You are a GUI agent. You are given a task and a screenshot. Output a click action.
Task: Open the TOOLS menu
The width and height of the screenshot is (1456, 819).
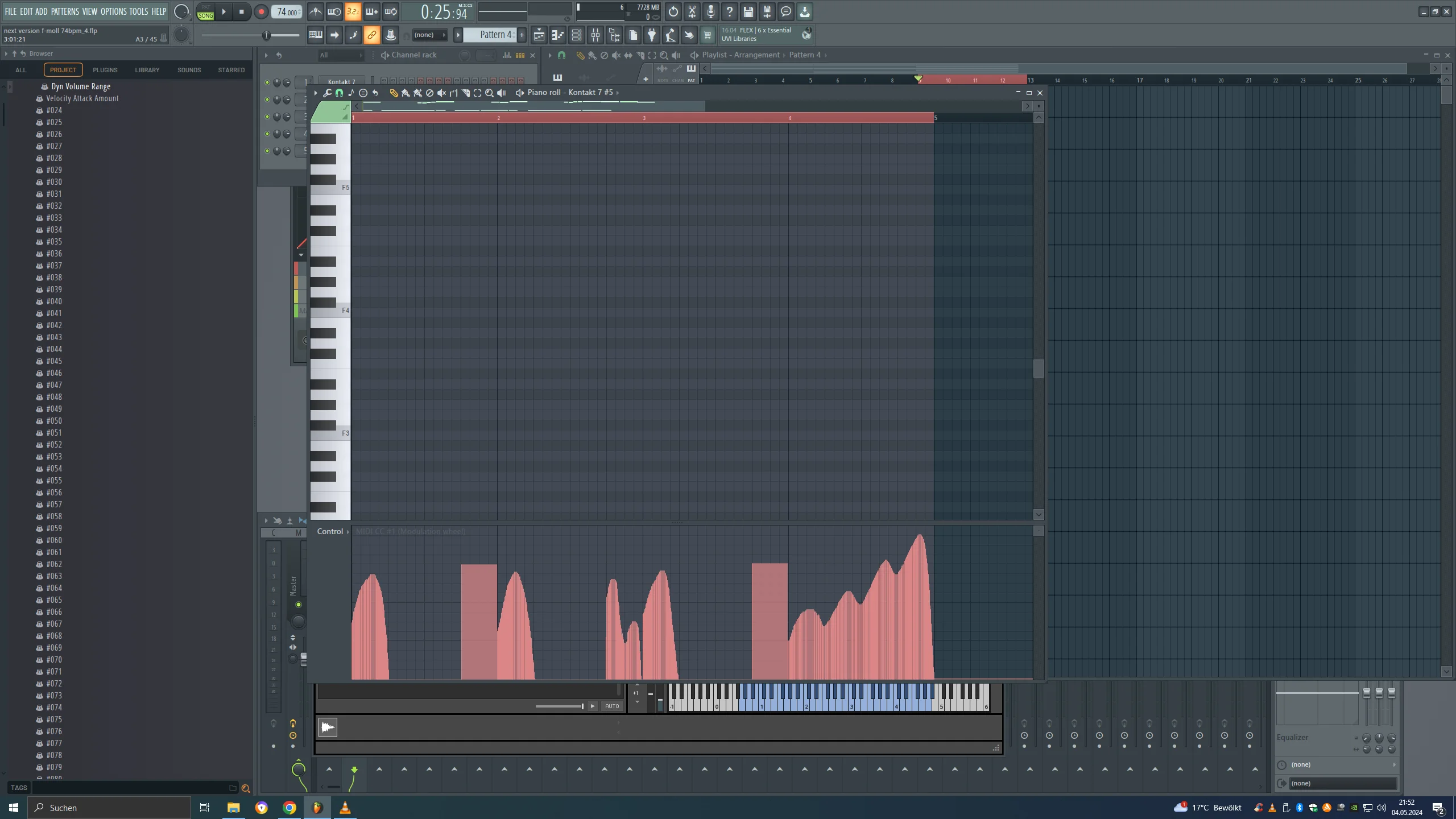tap(138, 11)
